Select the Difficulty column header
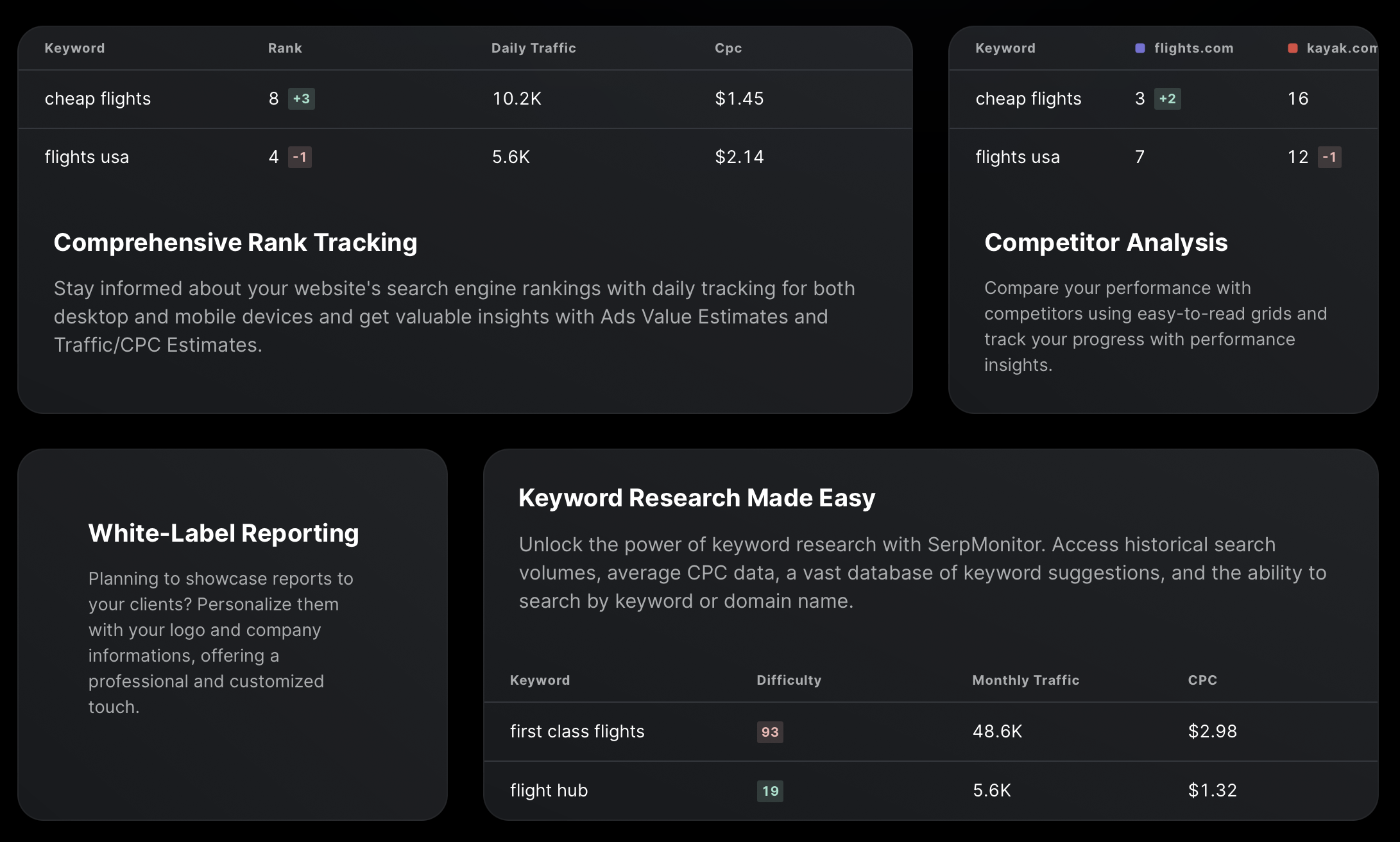The image size is (1400, 842). point(789,680)
